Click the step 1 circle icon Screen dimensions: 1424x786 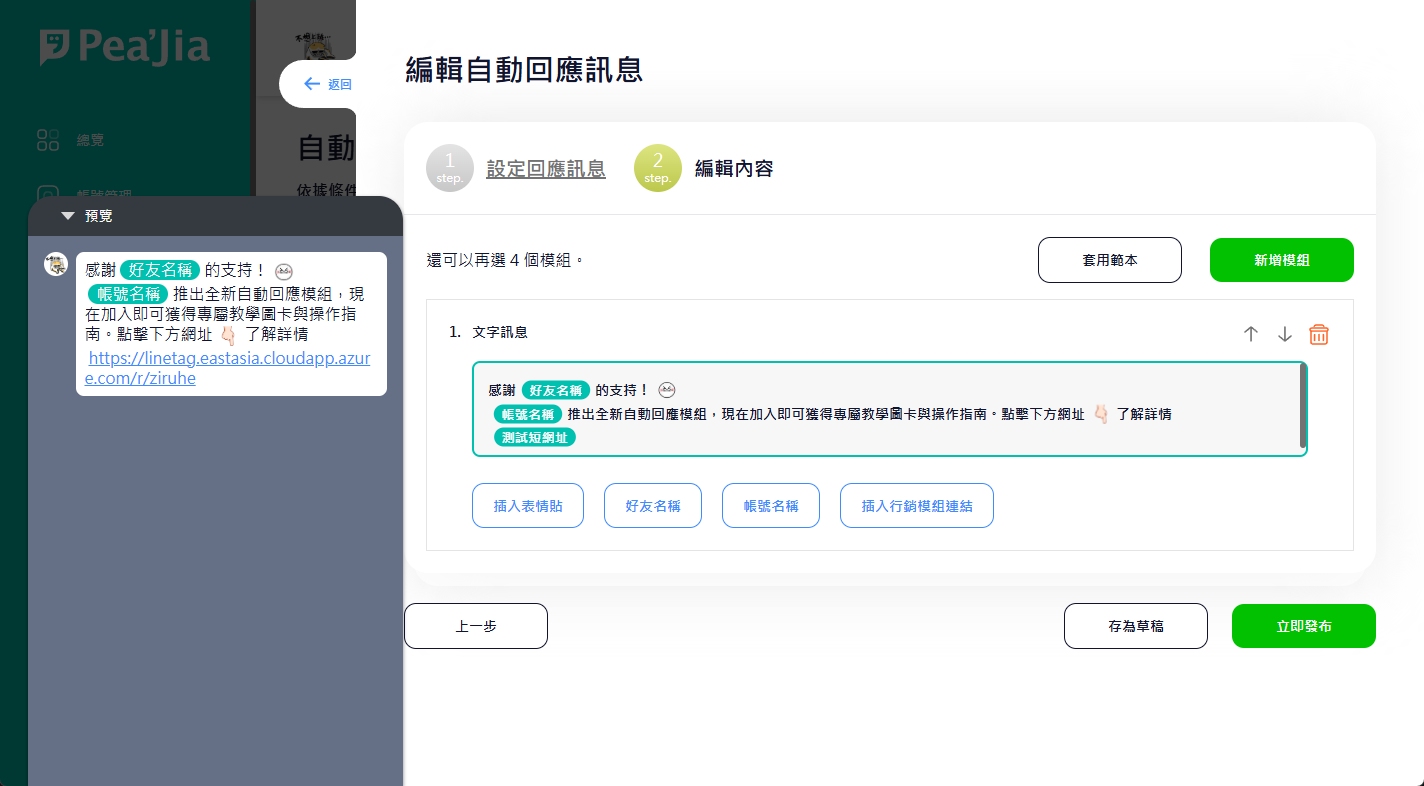click(x=449, y=169)
